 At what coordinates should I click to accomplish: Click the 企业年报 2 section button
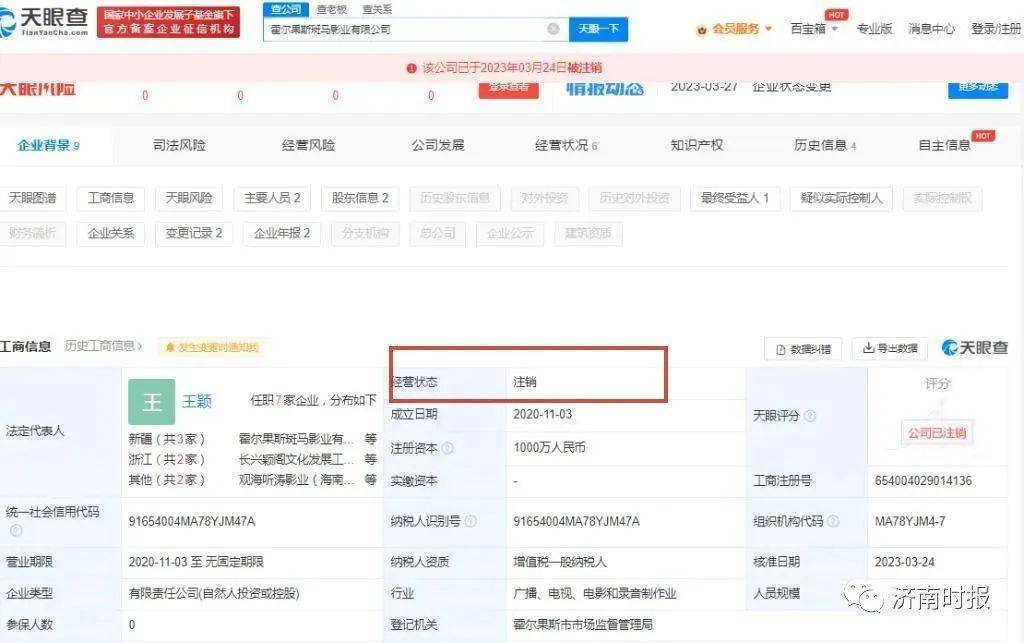(x=281, y=233)
